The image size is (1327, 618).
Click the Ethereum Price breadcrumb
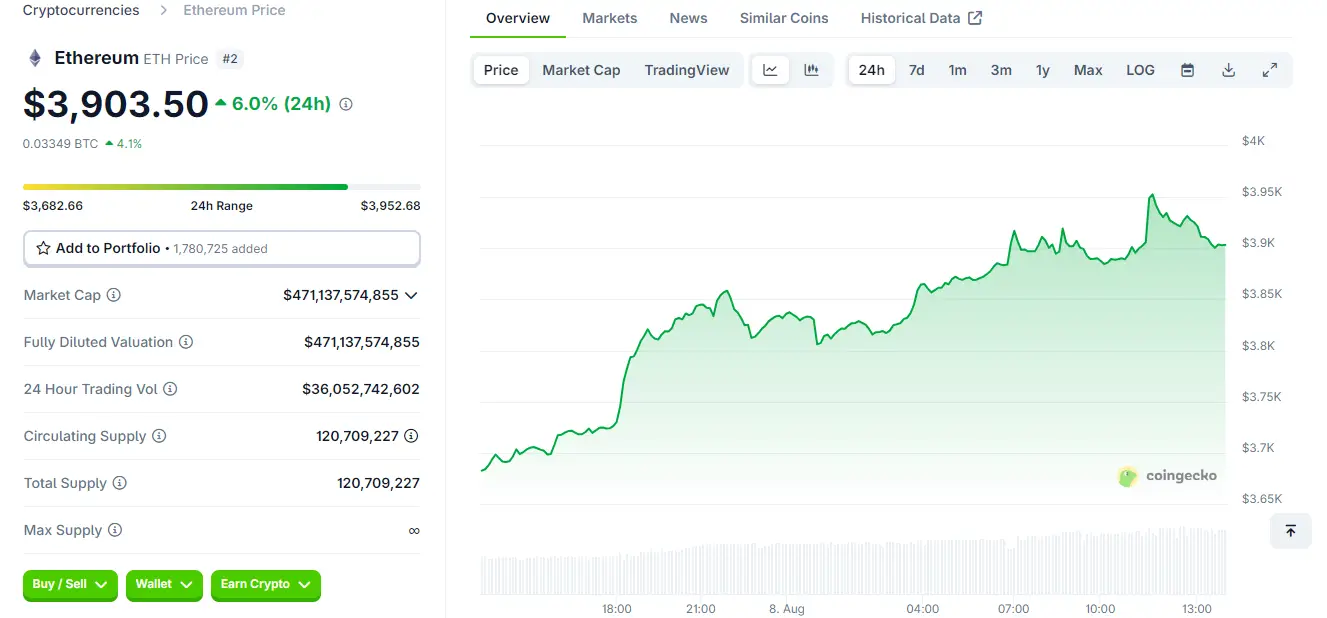[234, 10]
